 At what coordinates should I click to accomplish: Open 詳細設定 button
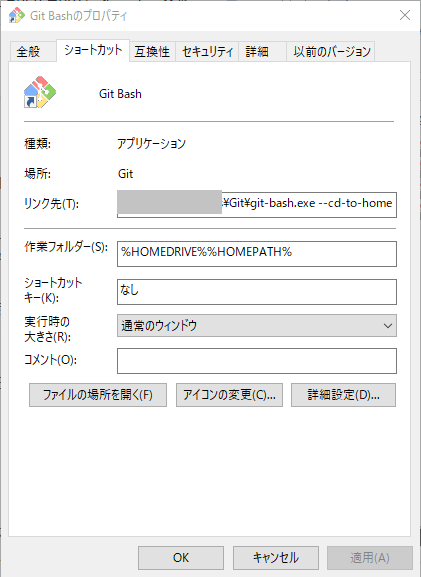[x=343, y=395]
